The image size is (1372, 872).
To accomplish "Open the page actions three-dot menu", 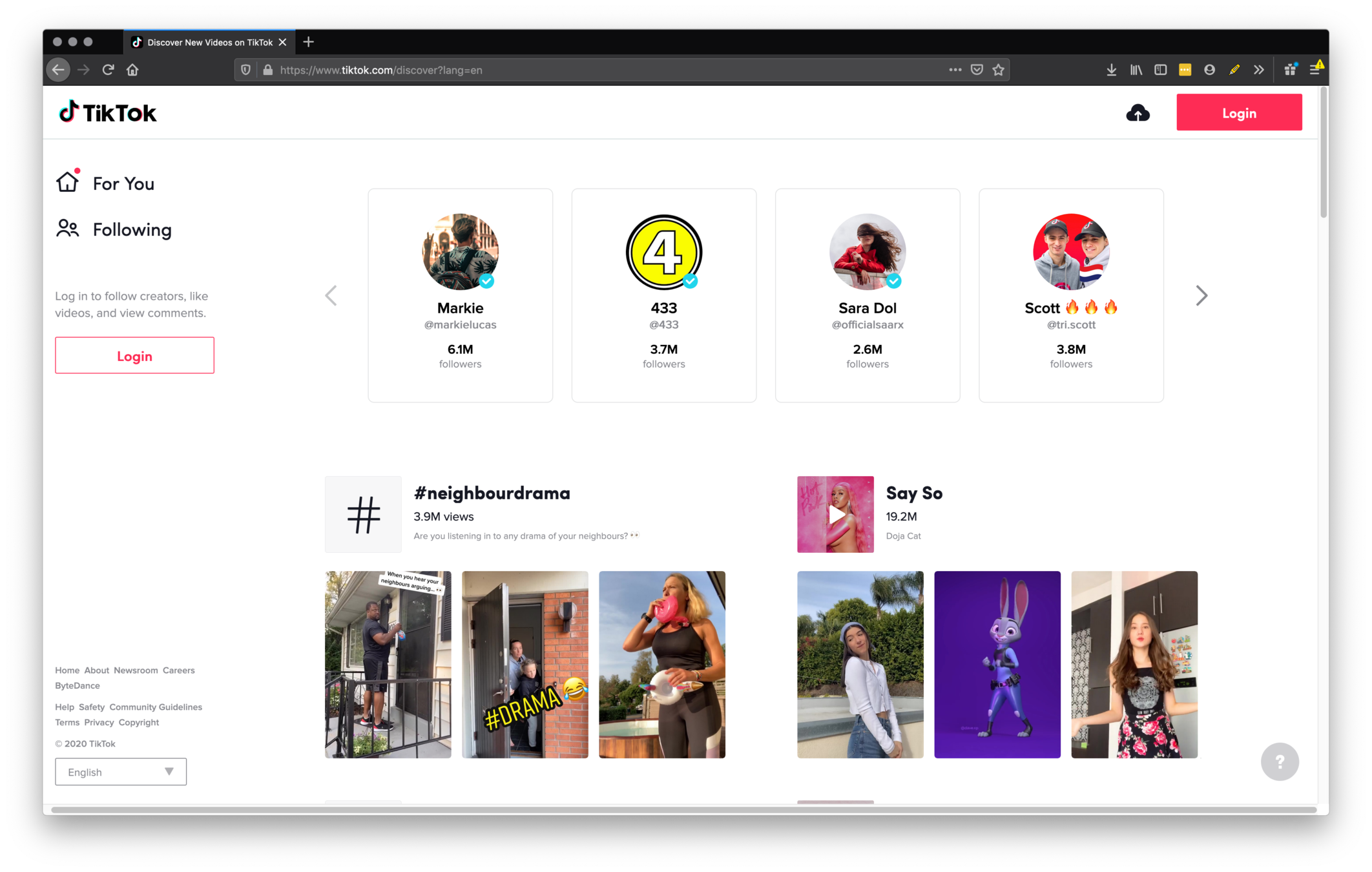I will point(955,70).
